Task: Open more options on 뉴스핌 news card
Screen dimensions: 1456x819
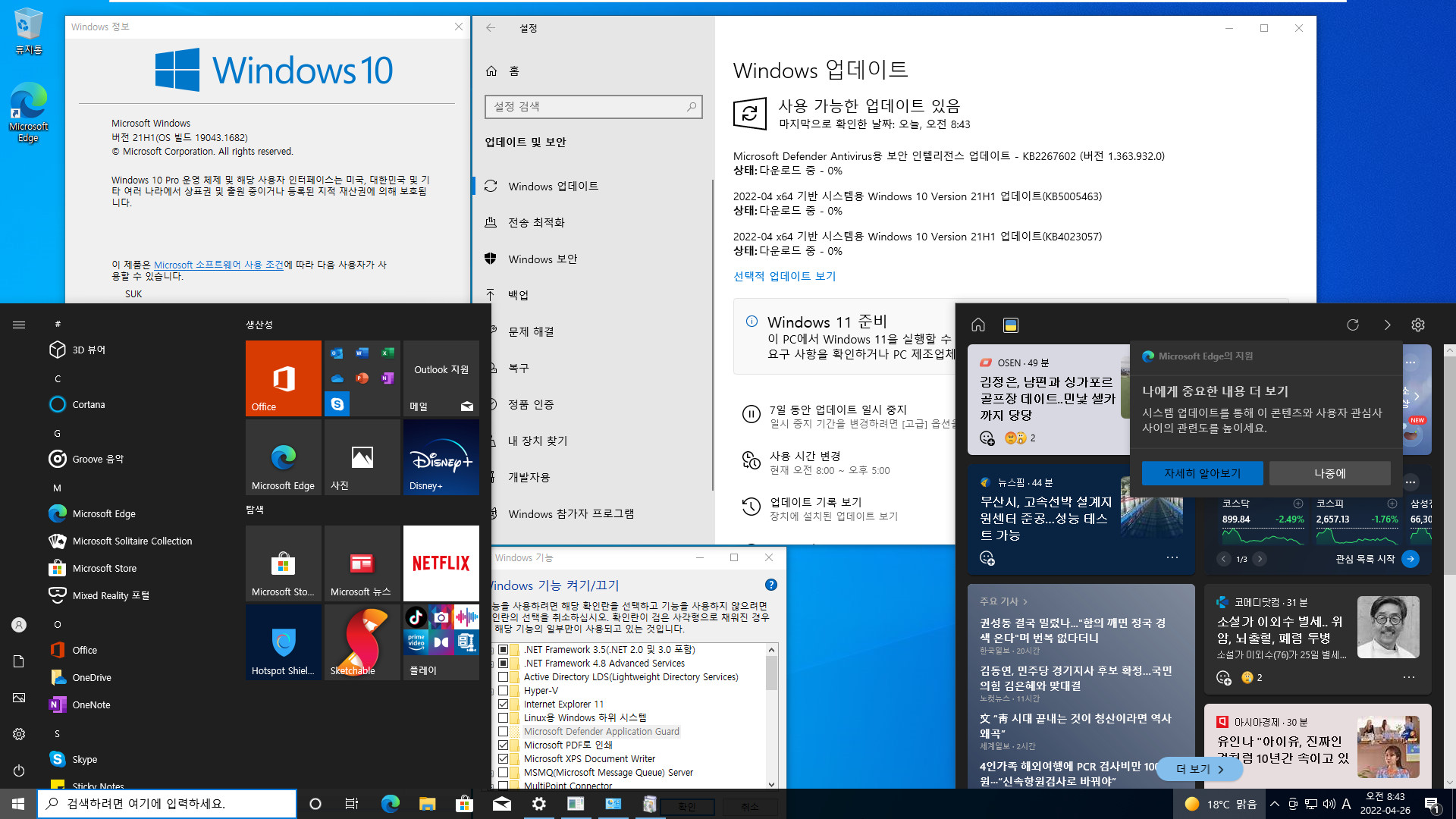Action: (x=1172, y=557)
